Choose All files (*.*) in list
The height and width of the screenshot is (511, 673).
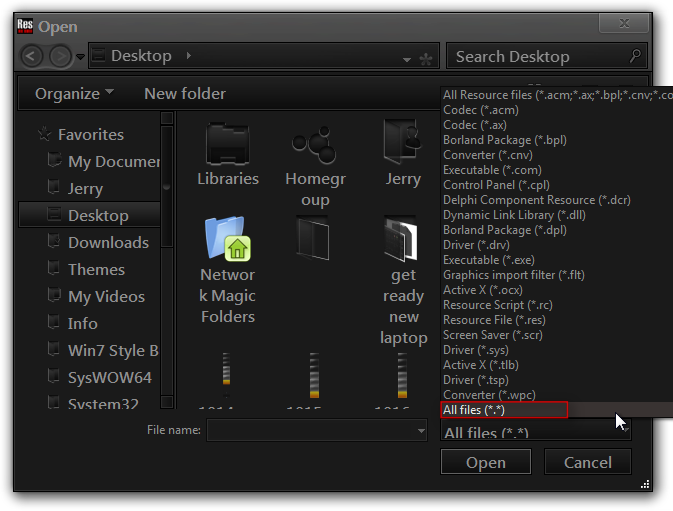[x=557, y=410]
